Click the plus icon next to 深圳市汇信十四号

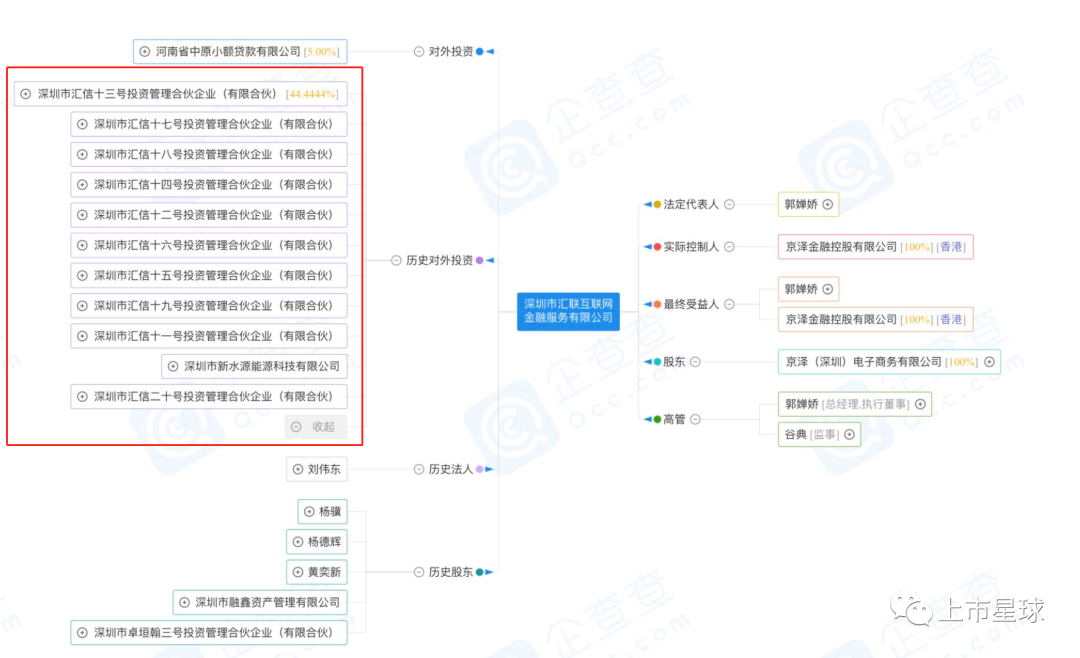82,185
